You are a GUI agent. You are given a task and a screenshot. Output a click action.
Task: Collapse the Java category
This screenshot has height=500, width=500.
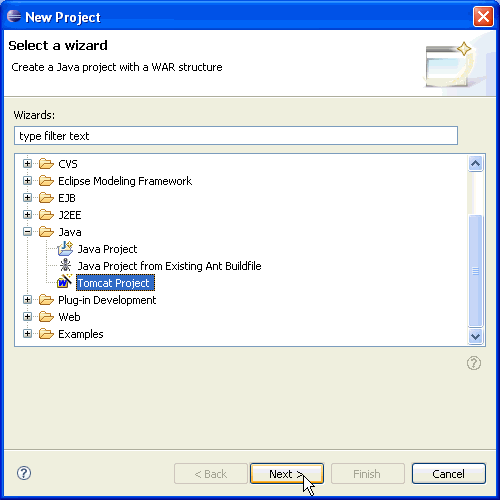(28, 232)
